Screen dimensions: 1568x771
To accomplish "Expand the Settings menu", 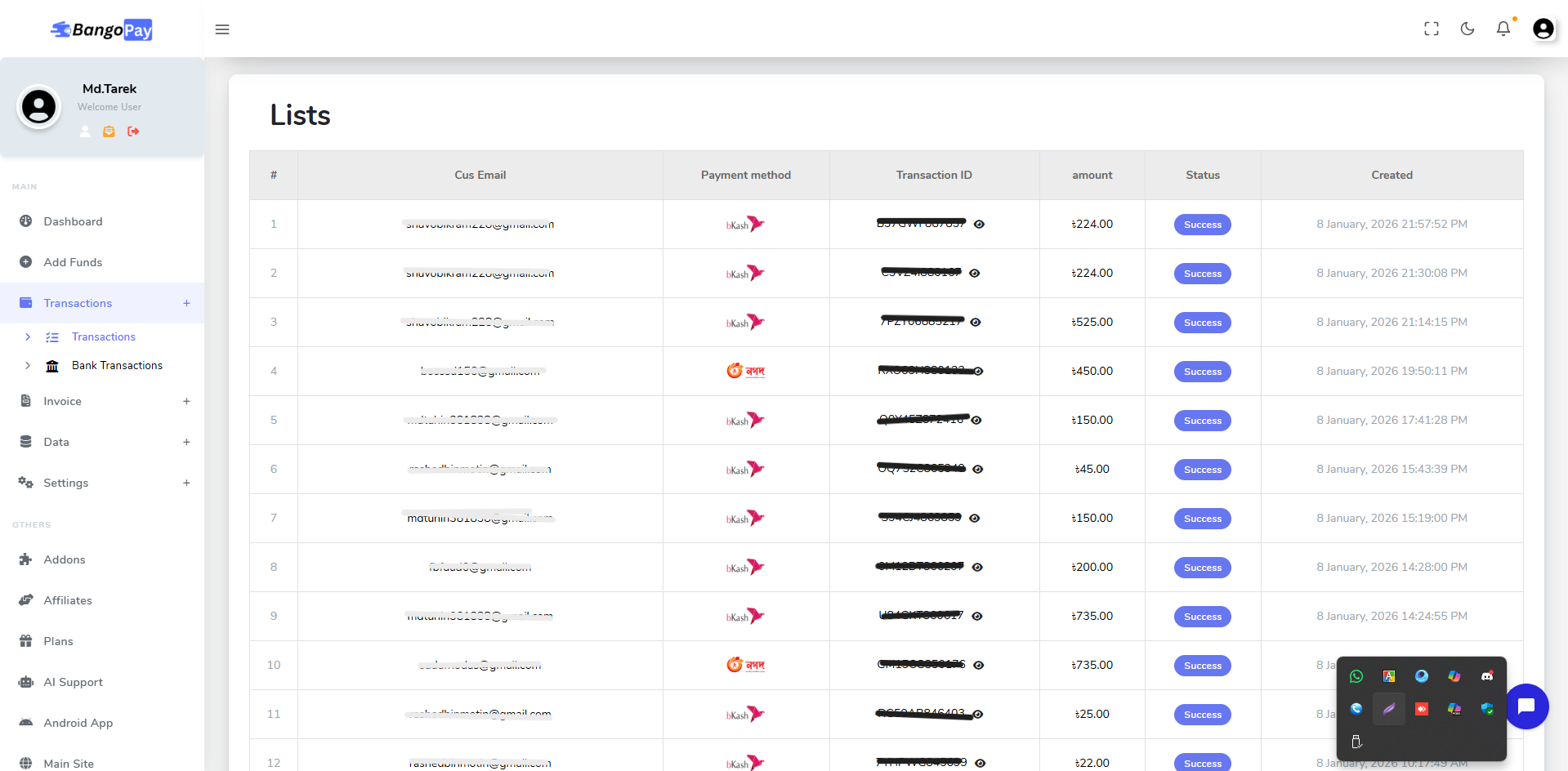I will pos(187,483).
